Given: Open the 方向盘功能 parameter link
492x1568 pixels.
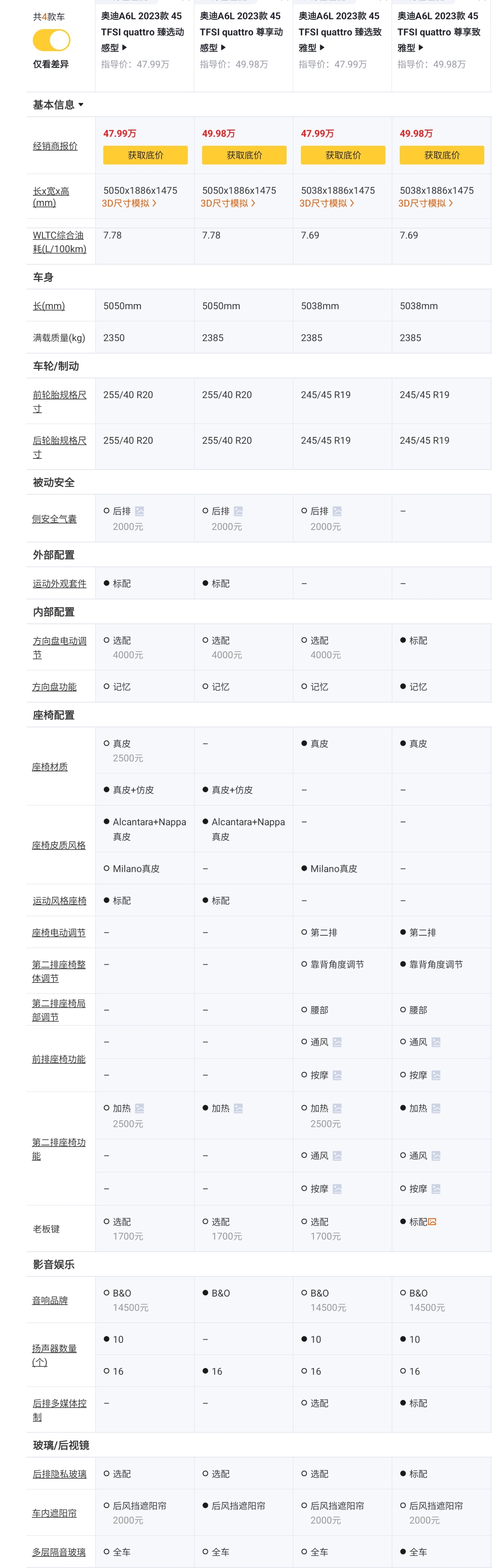Looking at the screenshot, I should point(54,687).
